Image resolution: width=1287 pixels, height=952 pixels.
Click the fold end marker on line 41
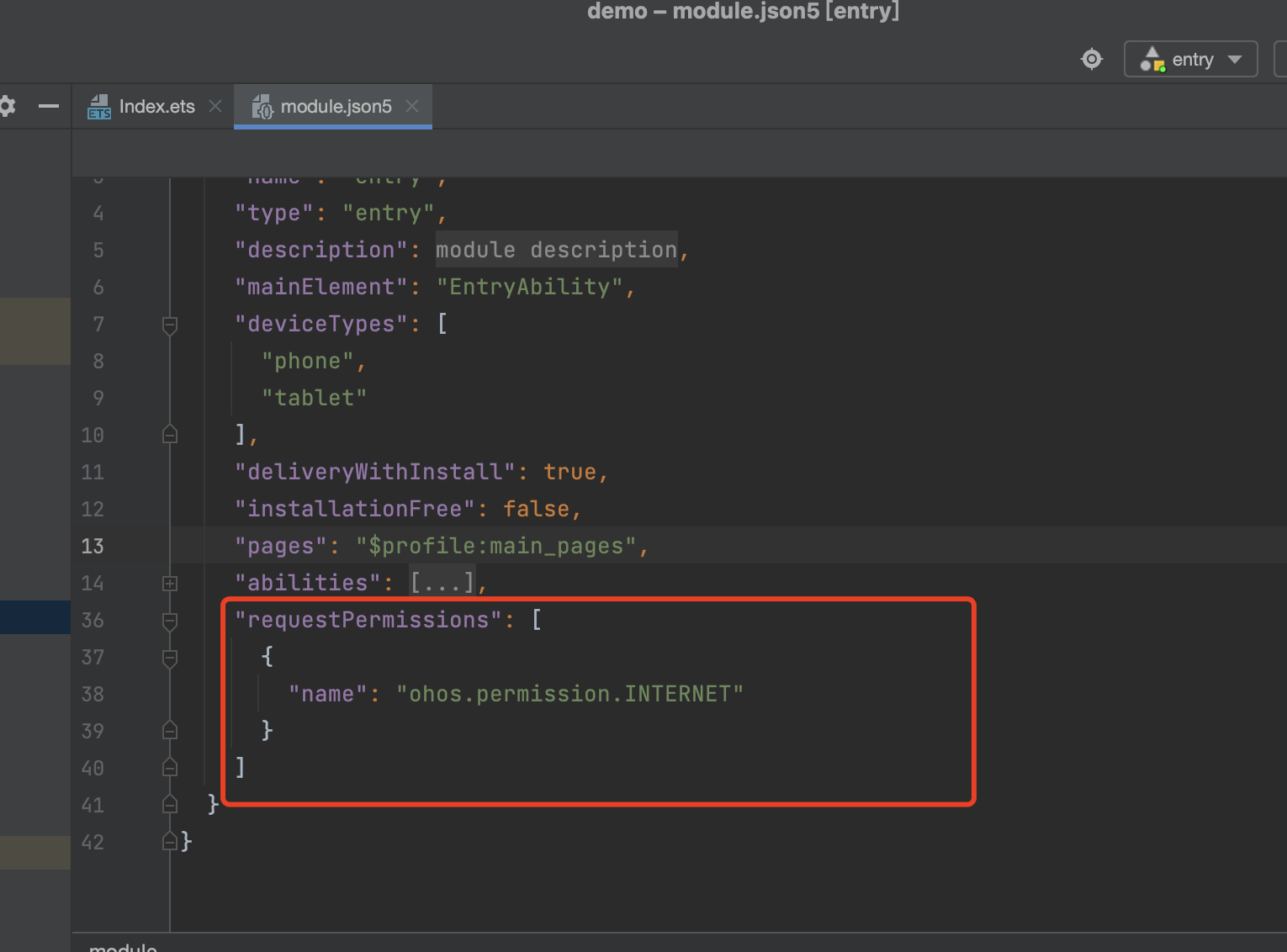tap(170, 805)
